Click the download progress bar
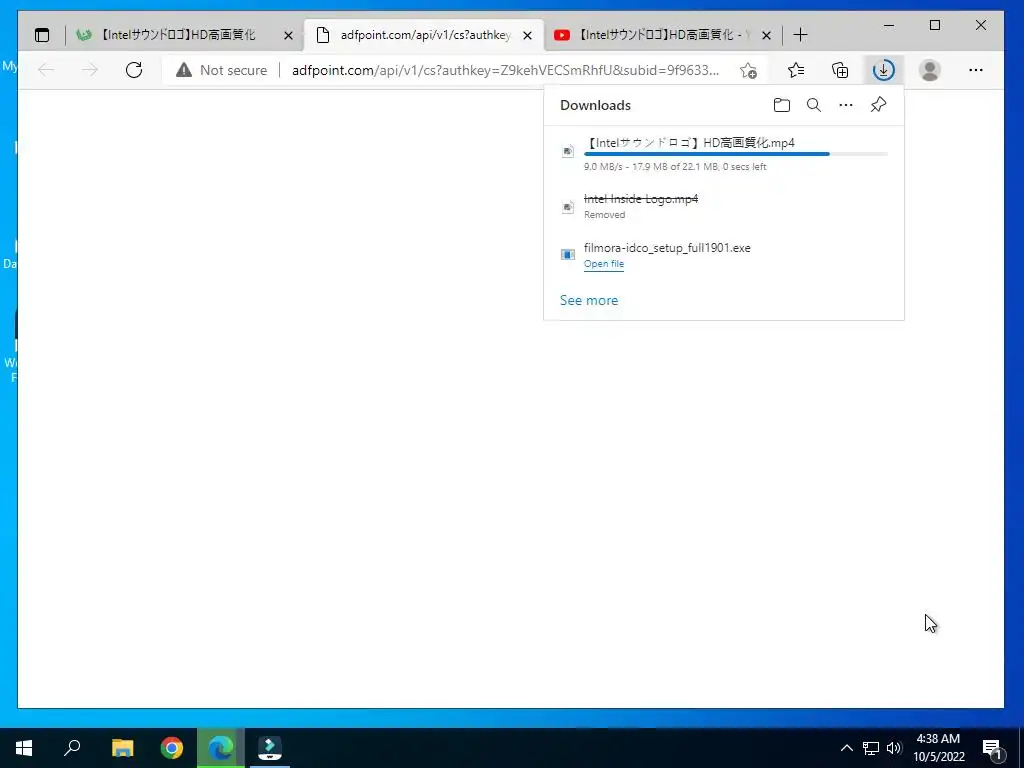Image resolution: width=1024 pixels, height=768 pixels. (x=735, y=154)
